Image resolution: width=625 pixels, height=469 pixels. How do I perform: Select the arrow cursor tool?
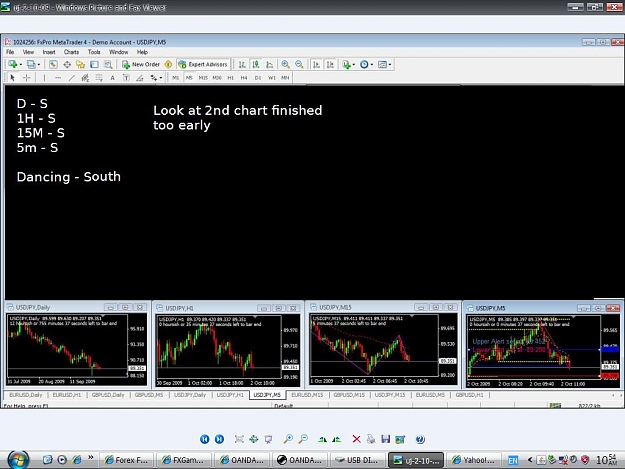point(12,78)
